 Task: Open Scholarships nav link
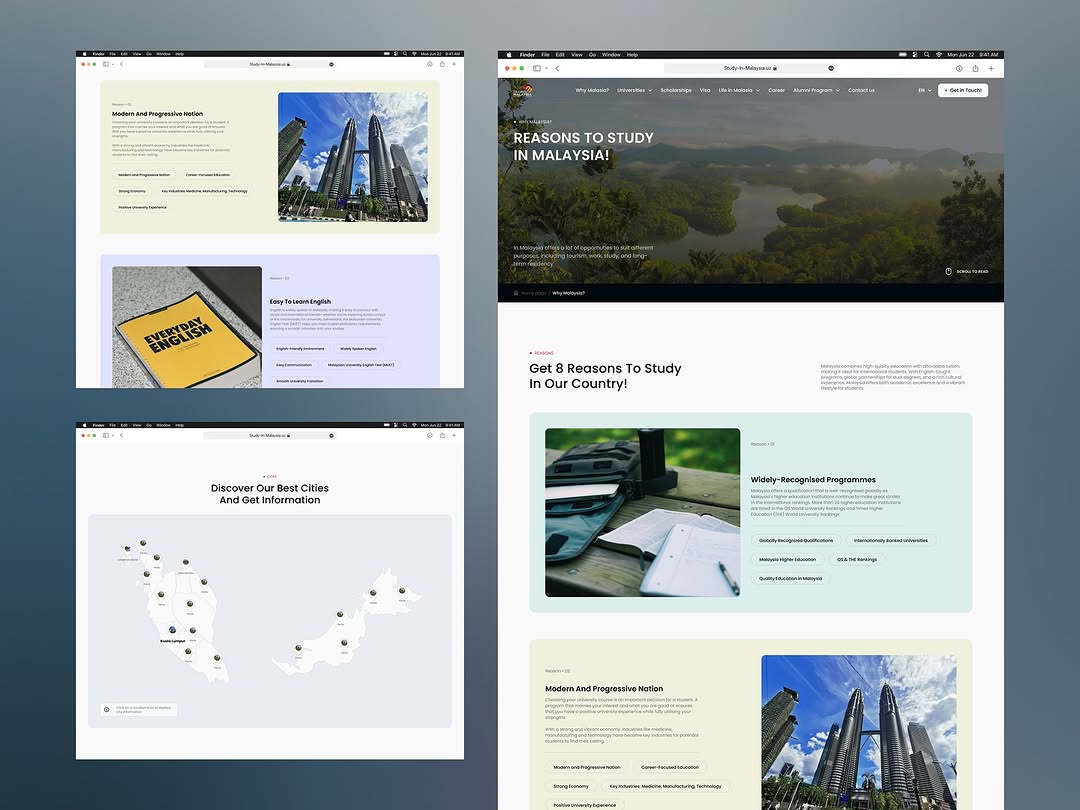[676, 90]
